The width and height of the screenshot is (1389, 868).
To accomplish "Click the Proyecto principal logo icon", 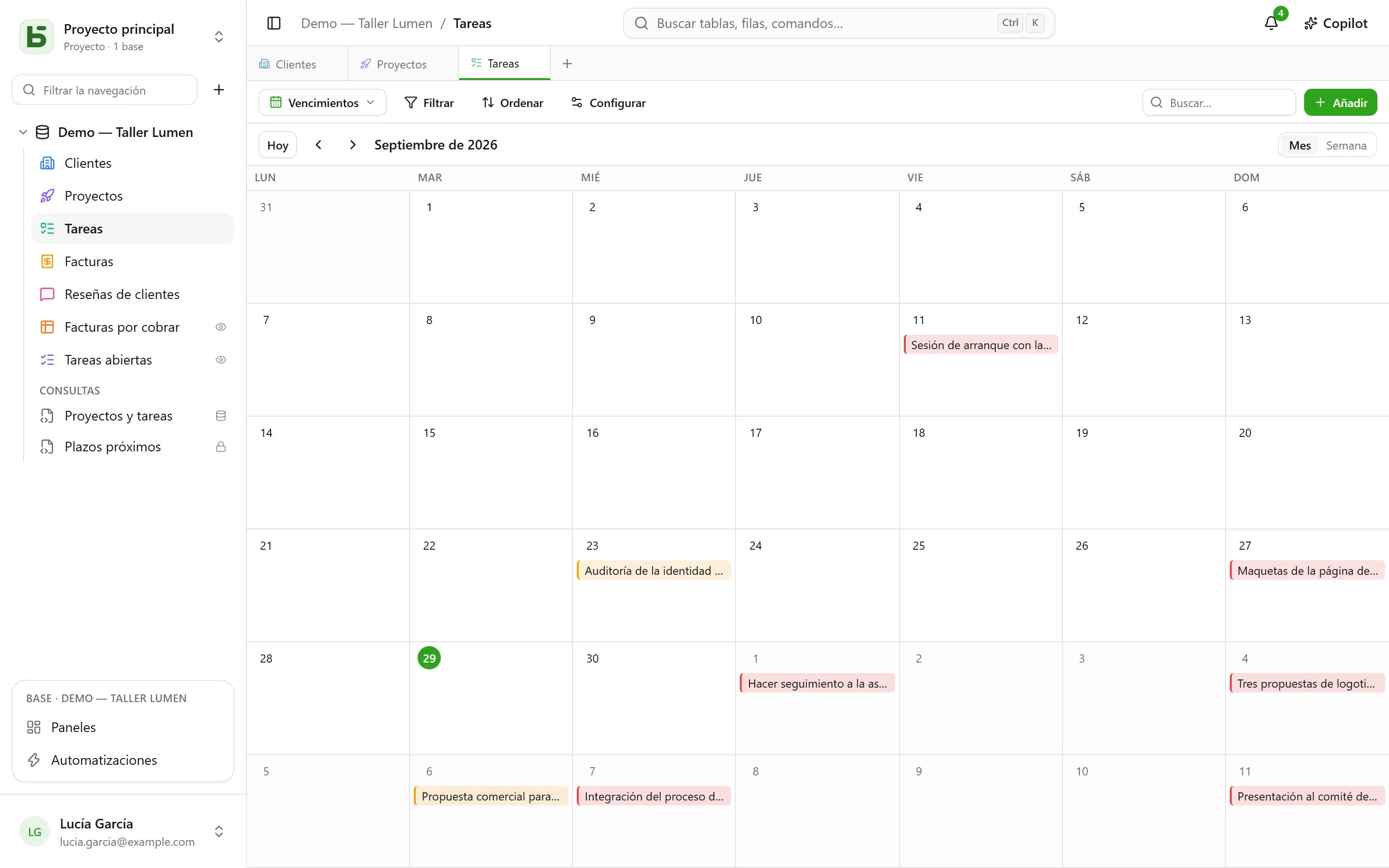I will pos(37,37).
